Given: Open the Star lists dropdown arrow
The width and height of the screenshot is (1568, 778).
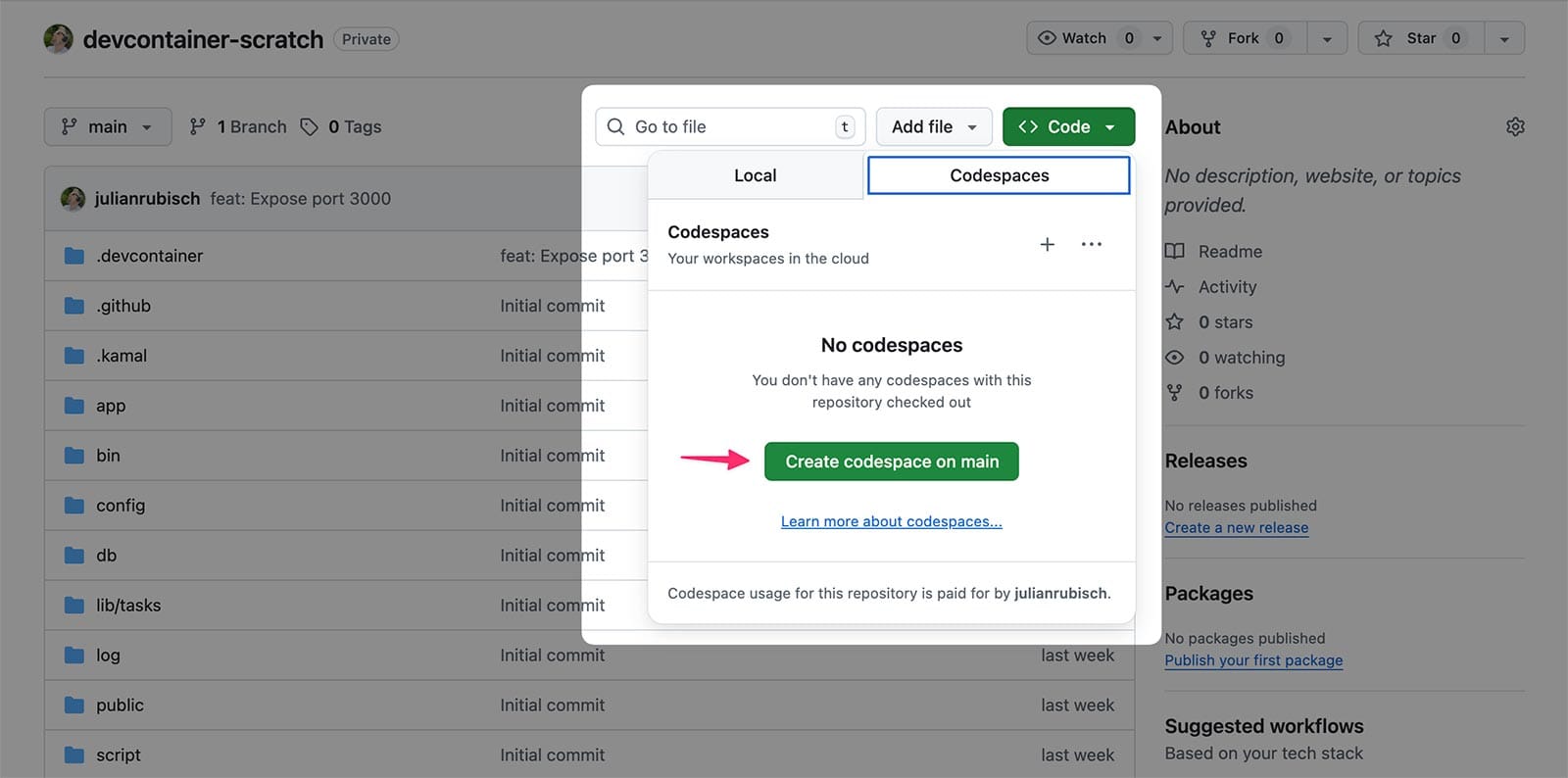Looking at the screenshot, I should point(1504,39).
